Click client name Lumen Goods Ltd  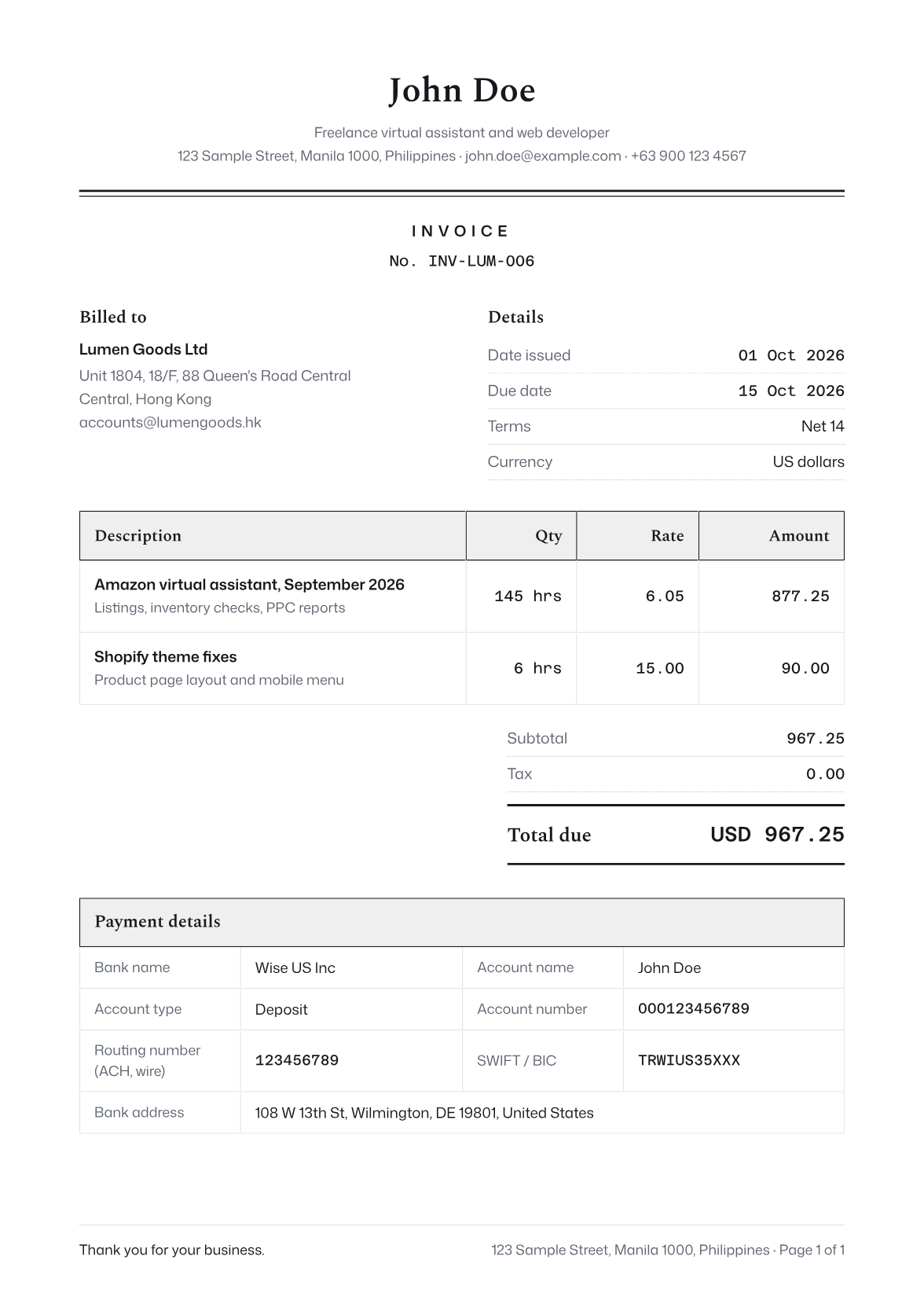pyautogui.click(x=144, y=349)
